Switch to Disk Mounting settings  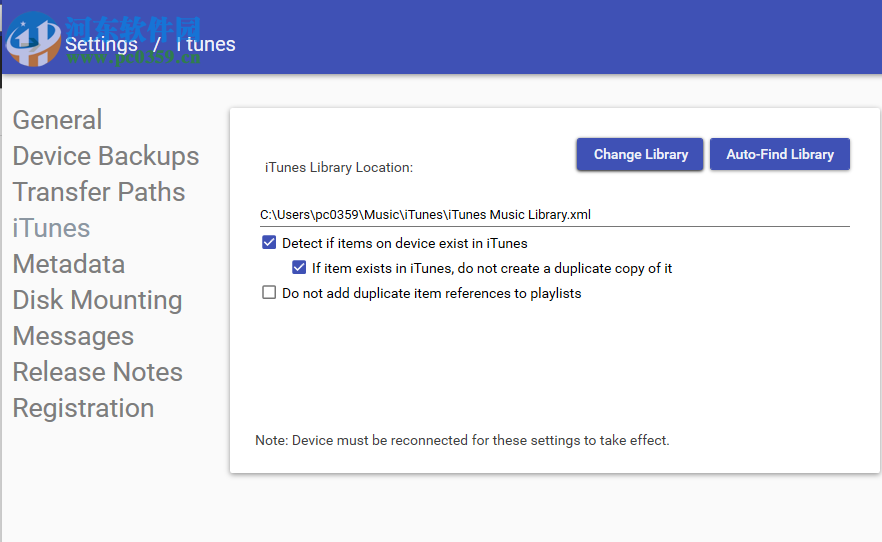(x=97, y=300)
